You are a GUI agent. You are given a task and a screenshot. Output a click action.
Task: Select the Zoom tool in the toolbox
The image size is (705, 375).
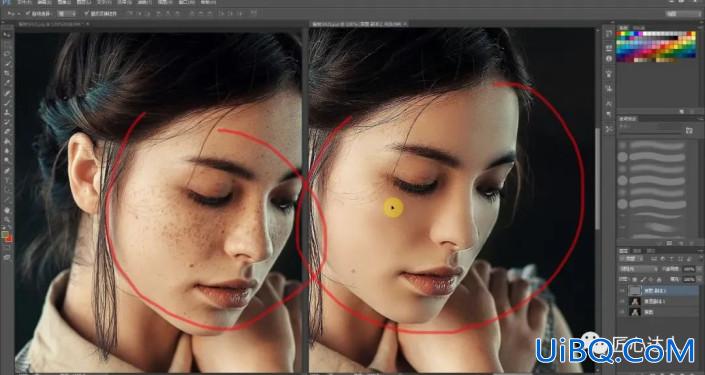[x=8, y=220]
